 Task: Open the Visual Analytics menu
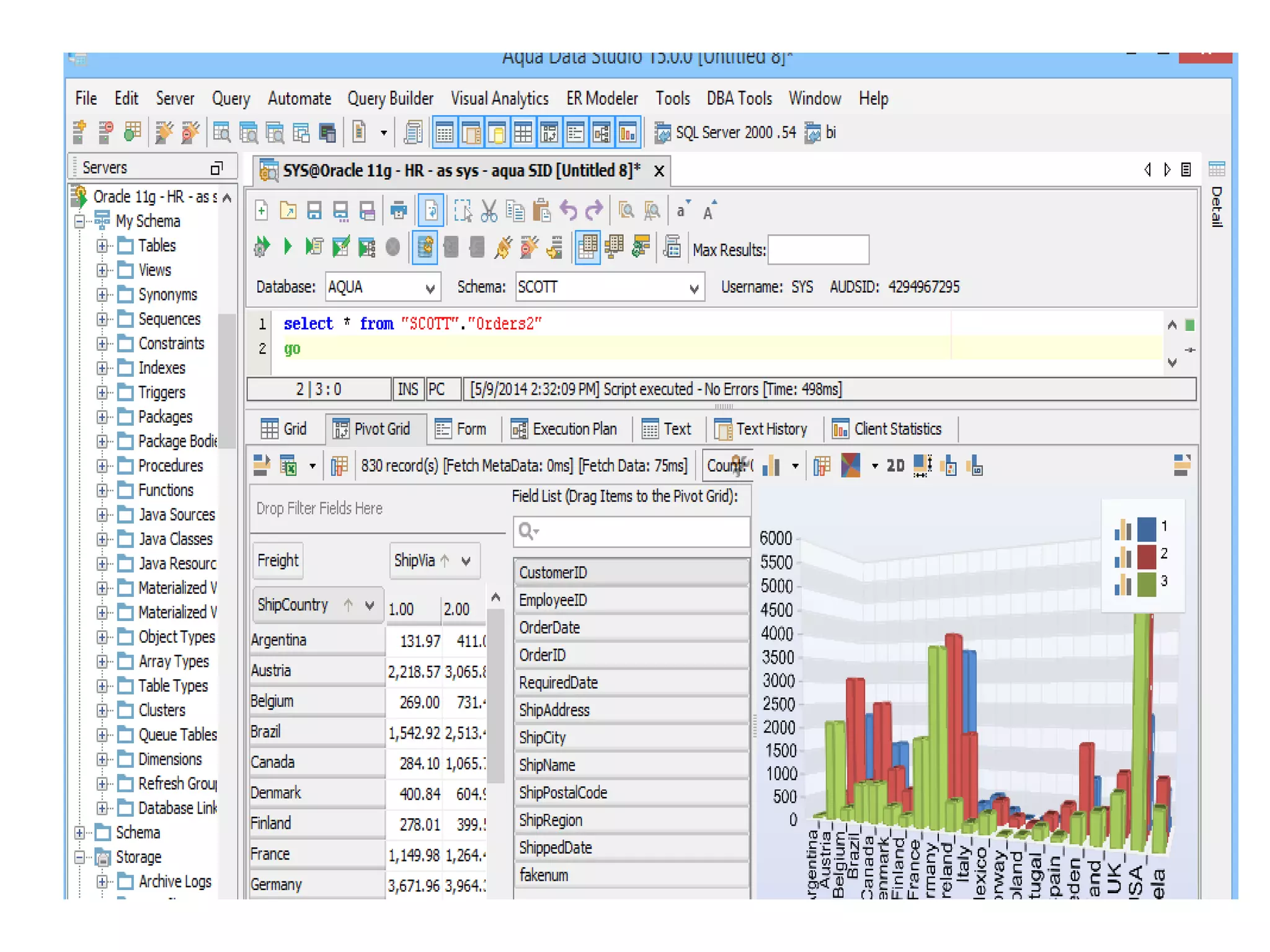(x=499, y=99)
